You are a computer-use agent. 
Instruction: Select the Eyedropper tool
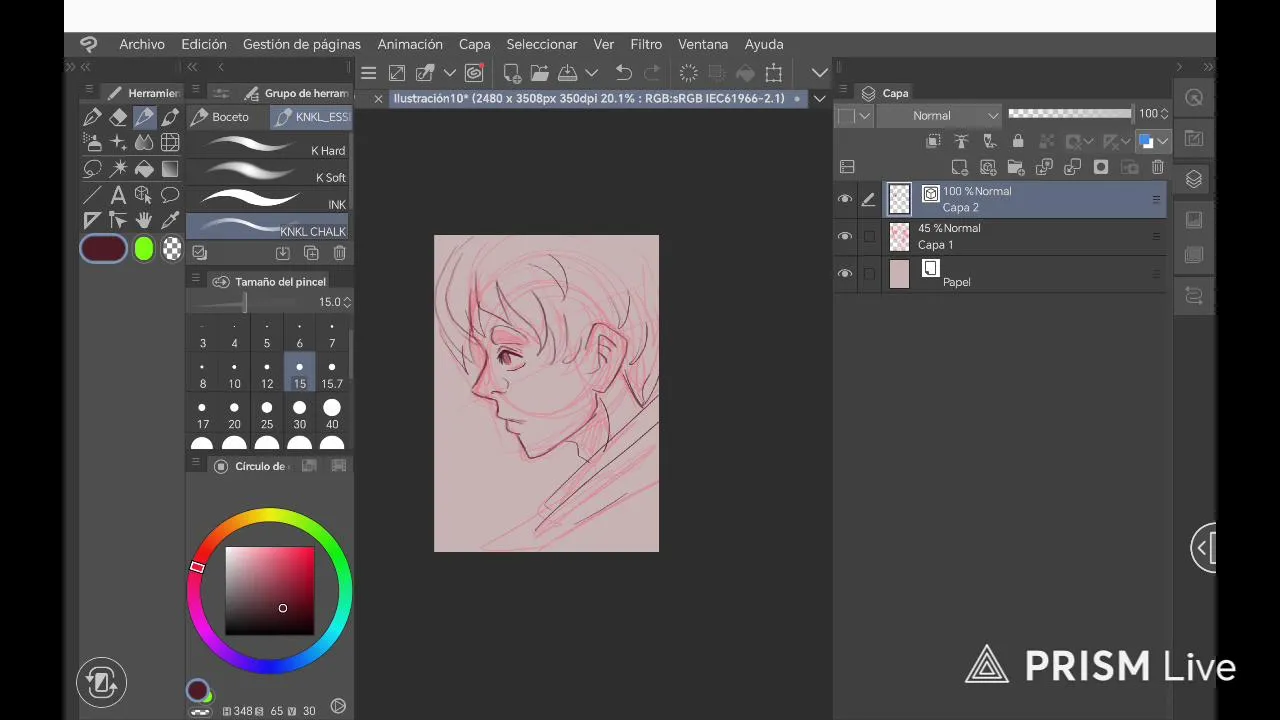point(170,220)
